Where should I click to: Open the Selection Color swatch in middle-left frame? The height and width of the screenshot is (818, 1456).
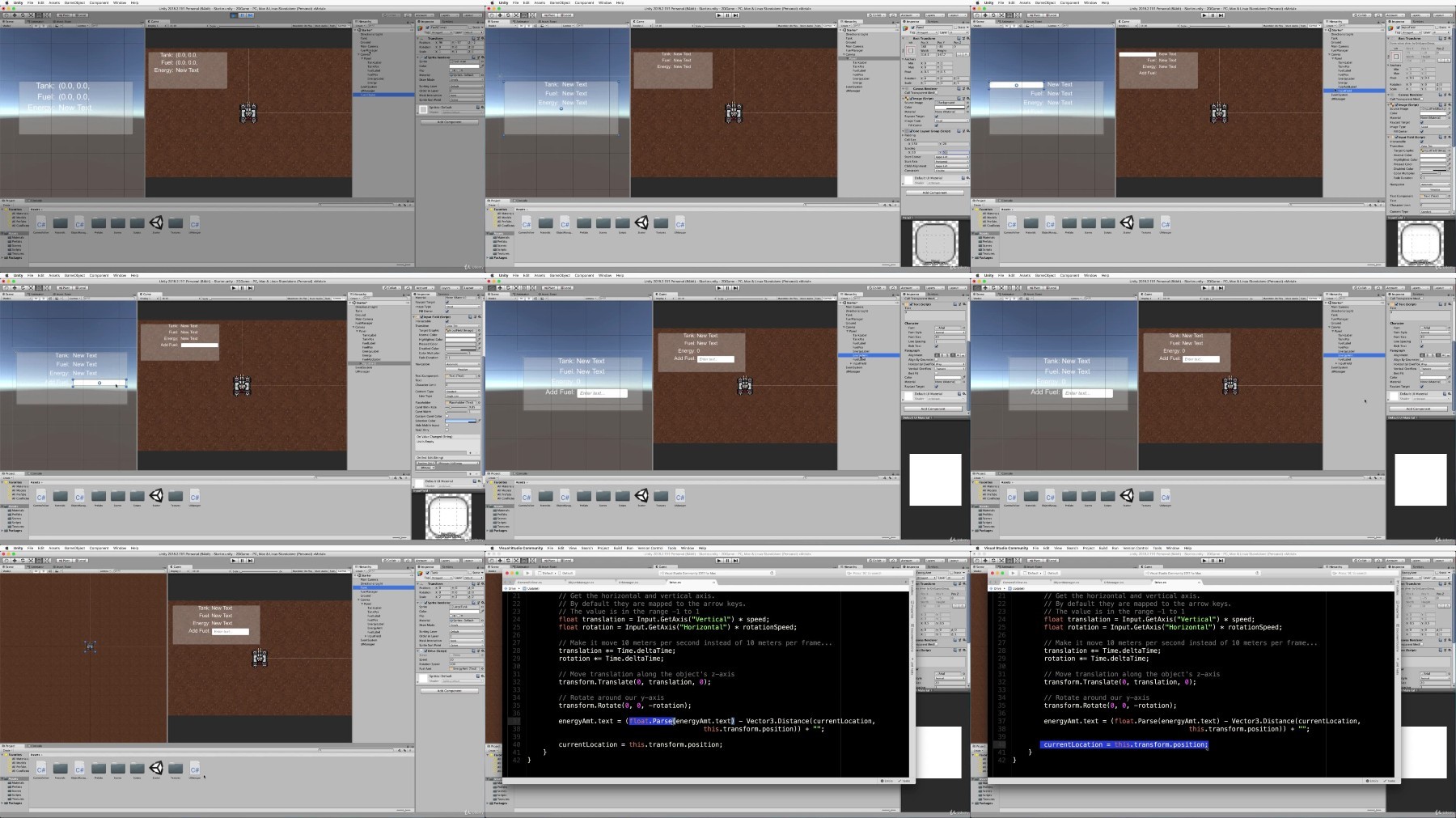pyautogui.click(x=460, y=421)
